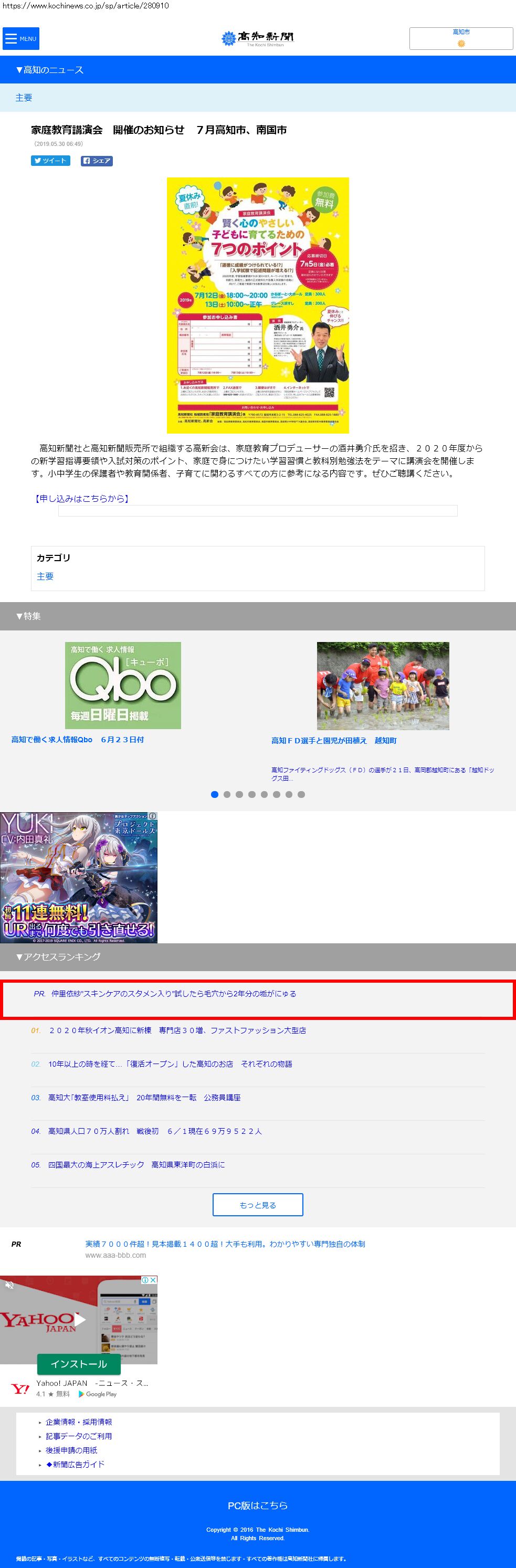Select the 主要 section tab

tap(24, 98)
